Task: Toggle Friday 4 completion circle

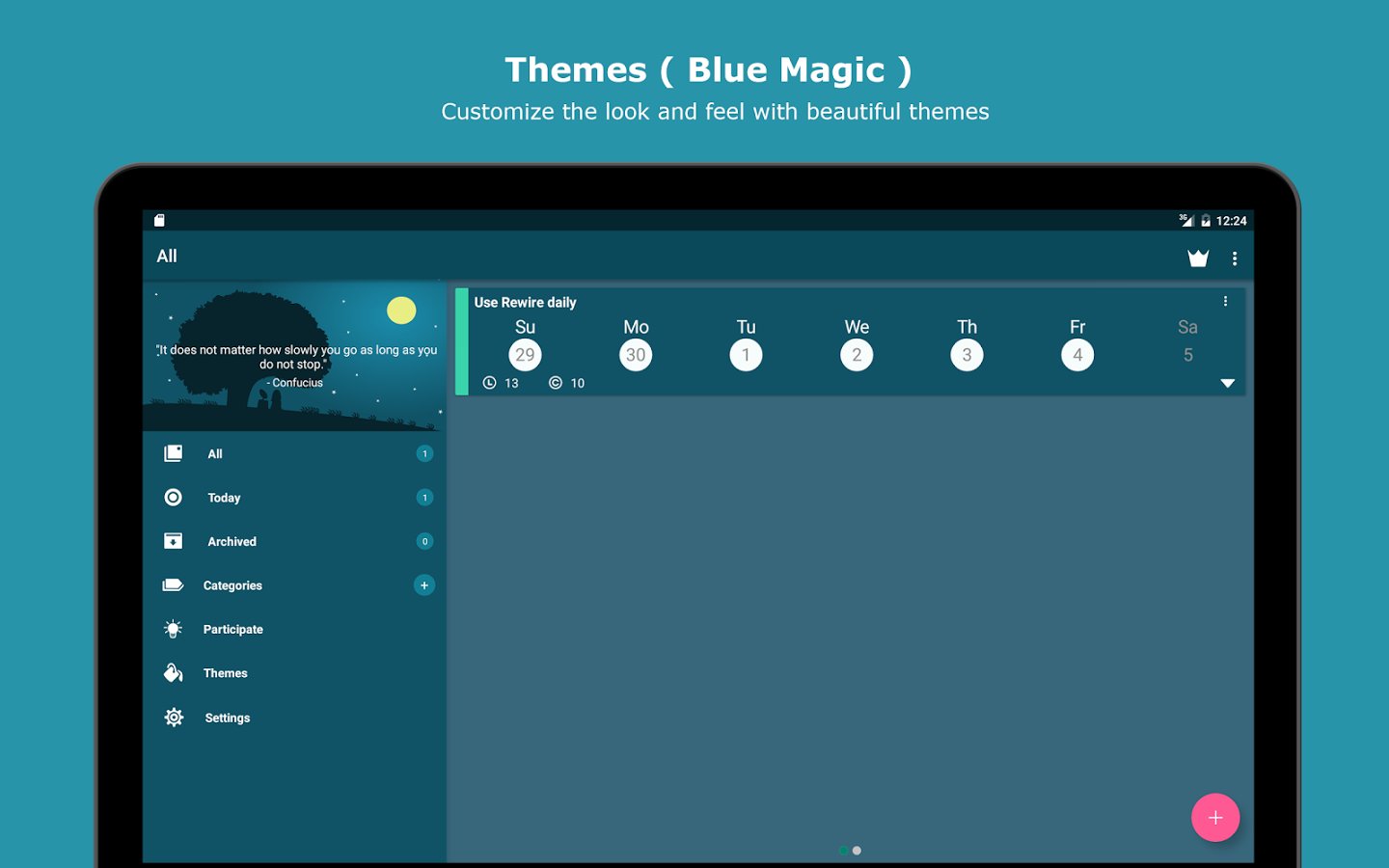Action: [1077, 355]
